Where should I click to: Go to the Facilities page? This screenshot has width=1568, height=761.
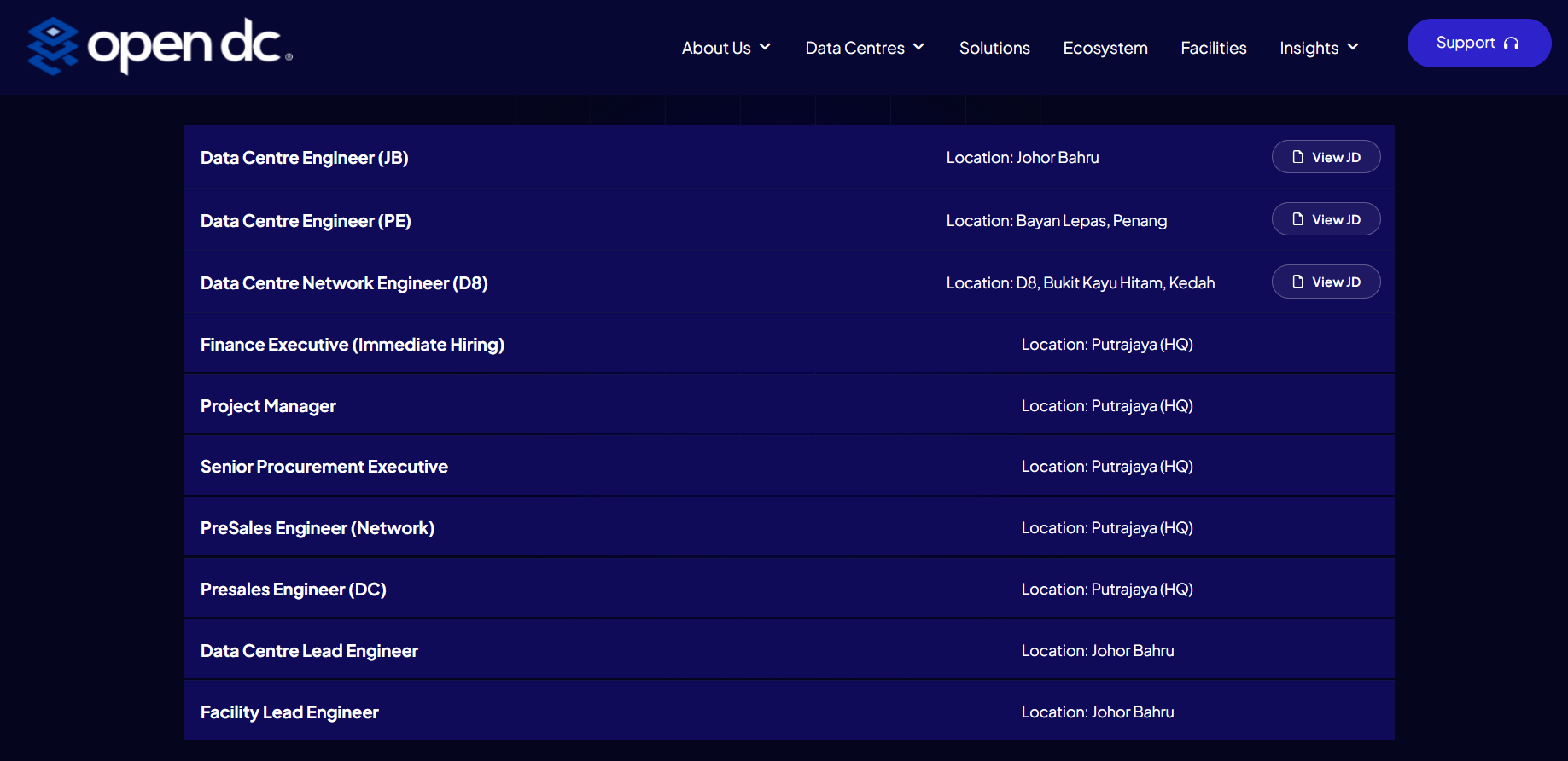(x=1214, y=48)
